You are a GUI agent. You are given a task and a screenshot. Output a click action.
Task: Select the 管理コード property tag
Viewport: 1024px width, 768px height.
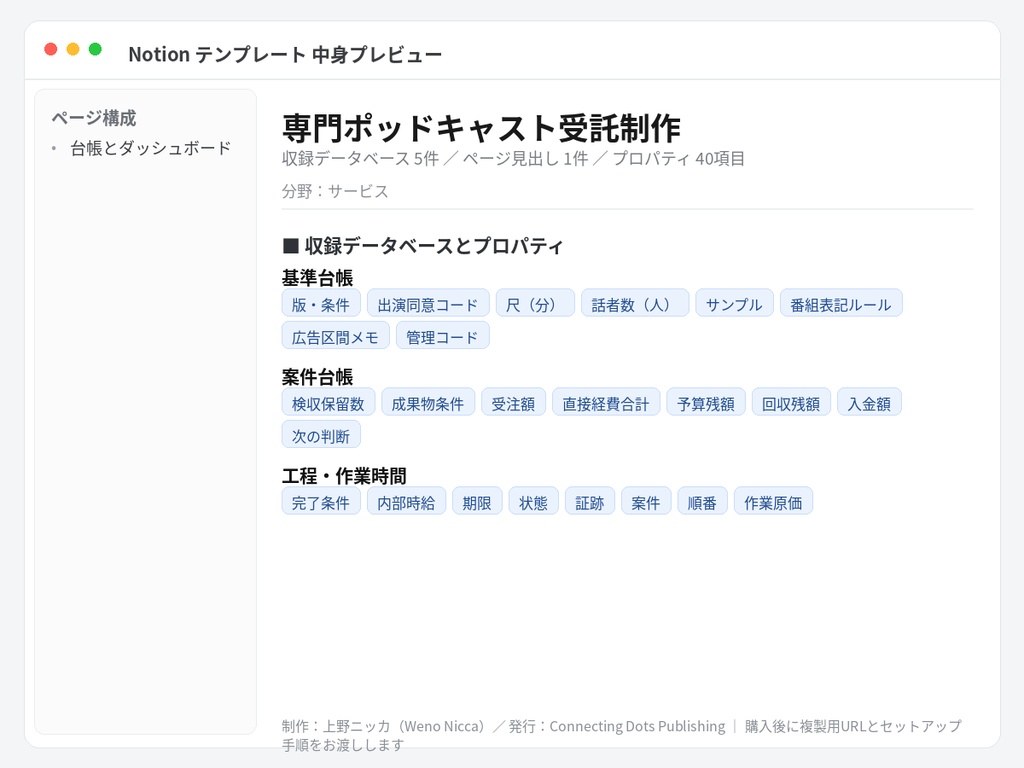coord(443,336)
